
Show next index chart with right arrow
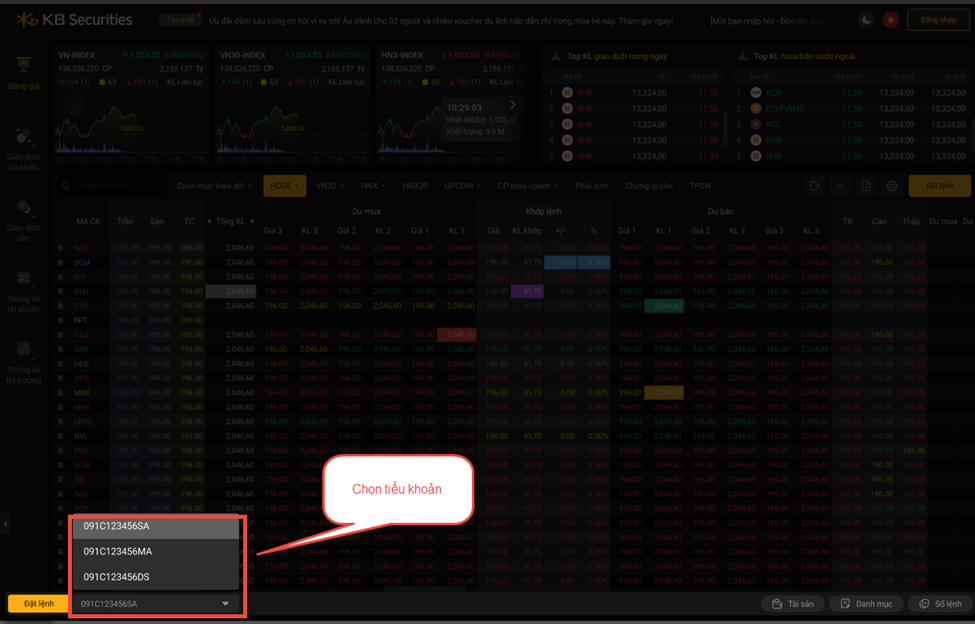pos(512,105)
